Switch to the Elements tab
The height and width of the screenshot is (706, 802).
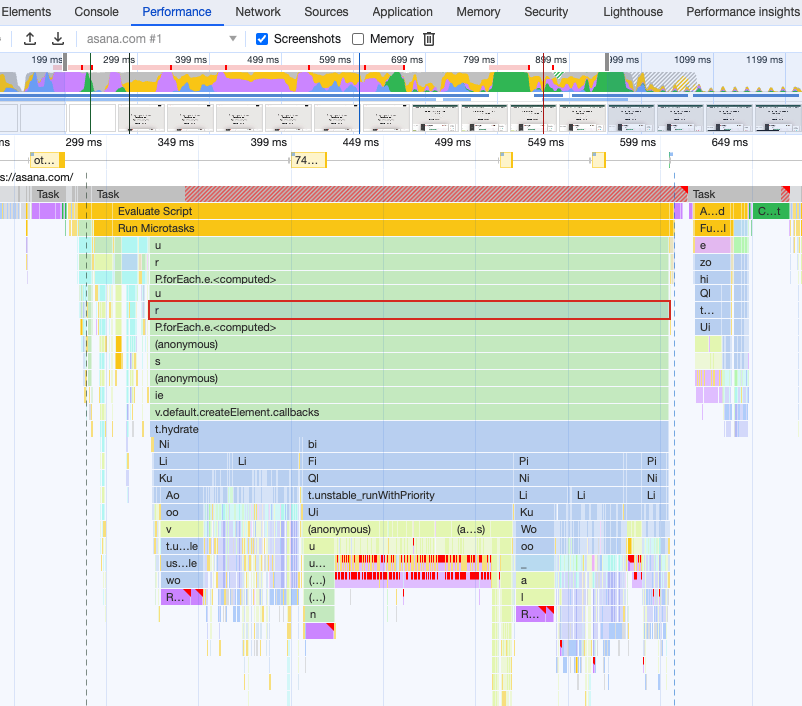[26, 12]
